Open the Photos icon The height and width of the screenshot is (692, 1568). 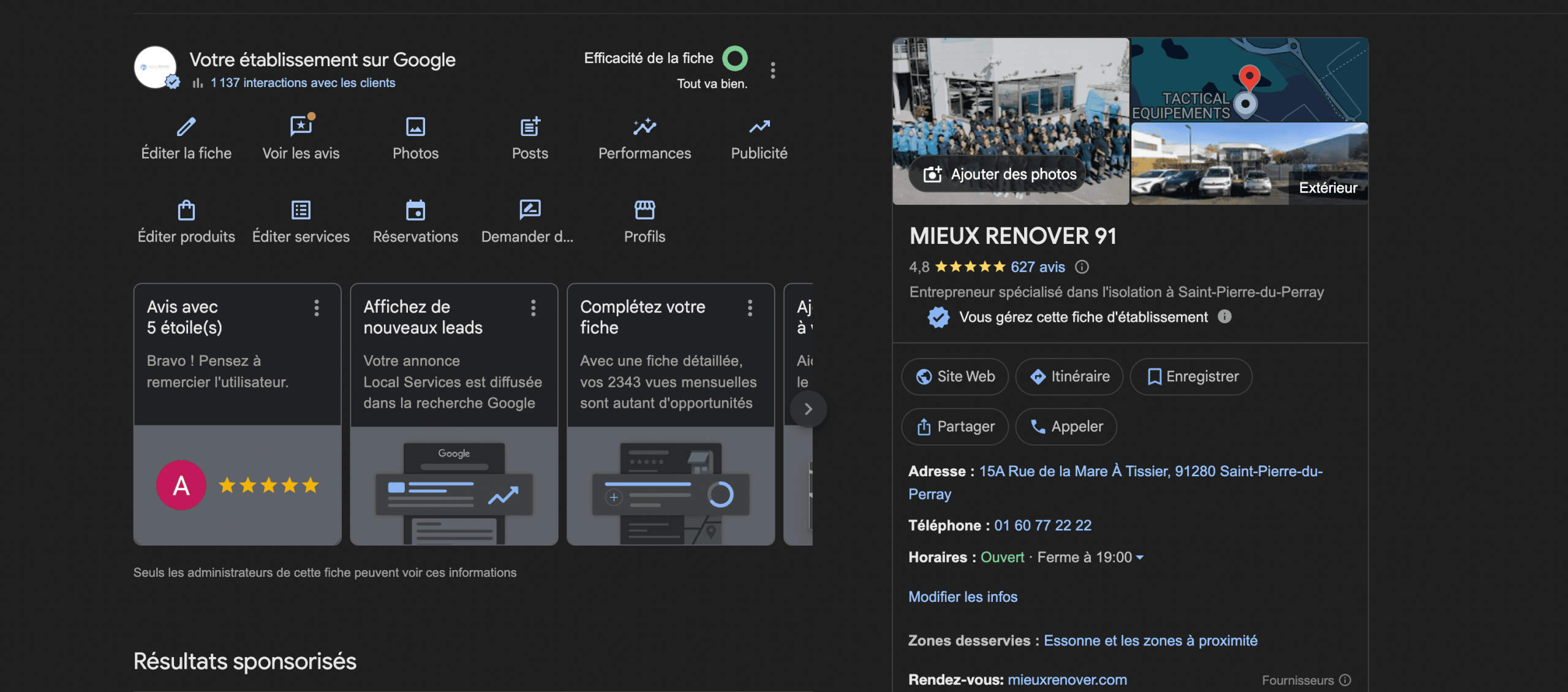click(x=415, y=127)
